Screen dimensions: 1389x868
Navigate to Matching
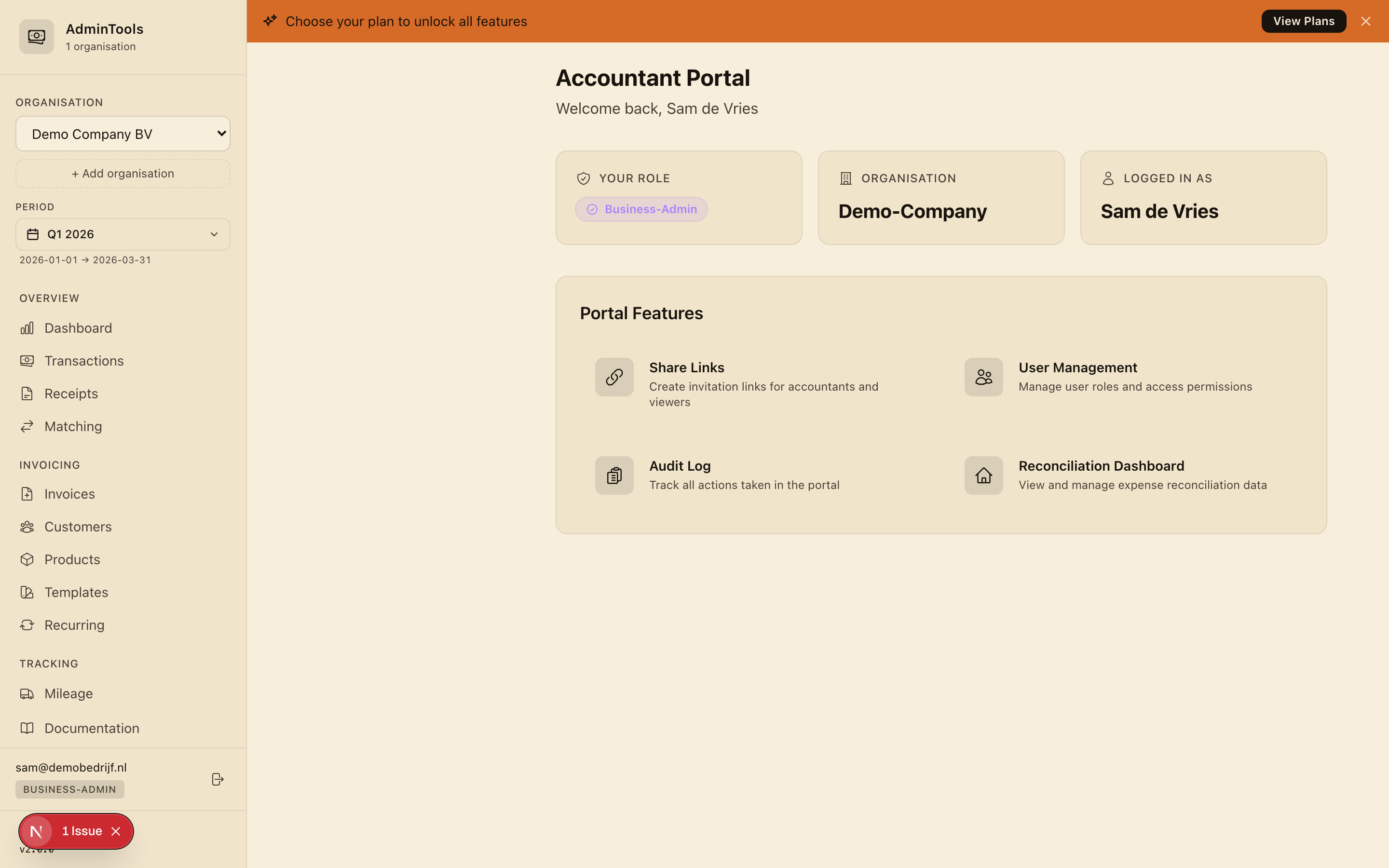123,426
